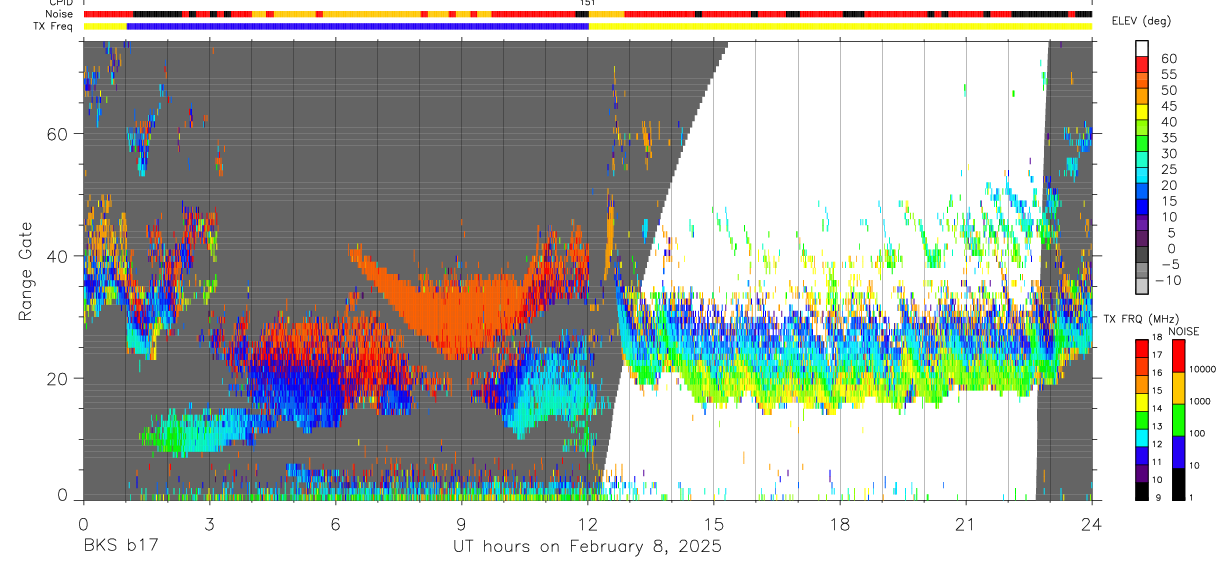Click the '21' tick label on time axis
Screen dimensions: 1228x567
966,523
